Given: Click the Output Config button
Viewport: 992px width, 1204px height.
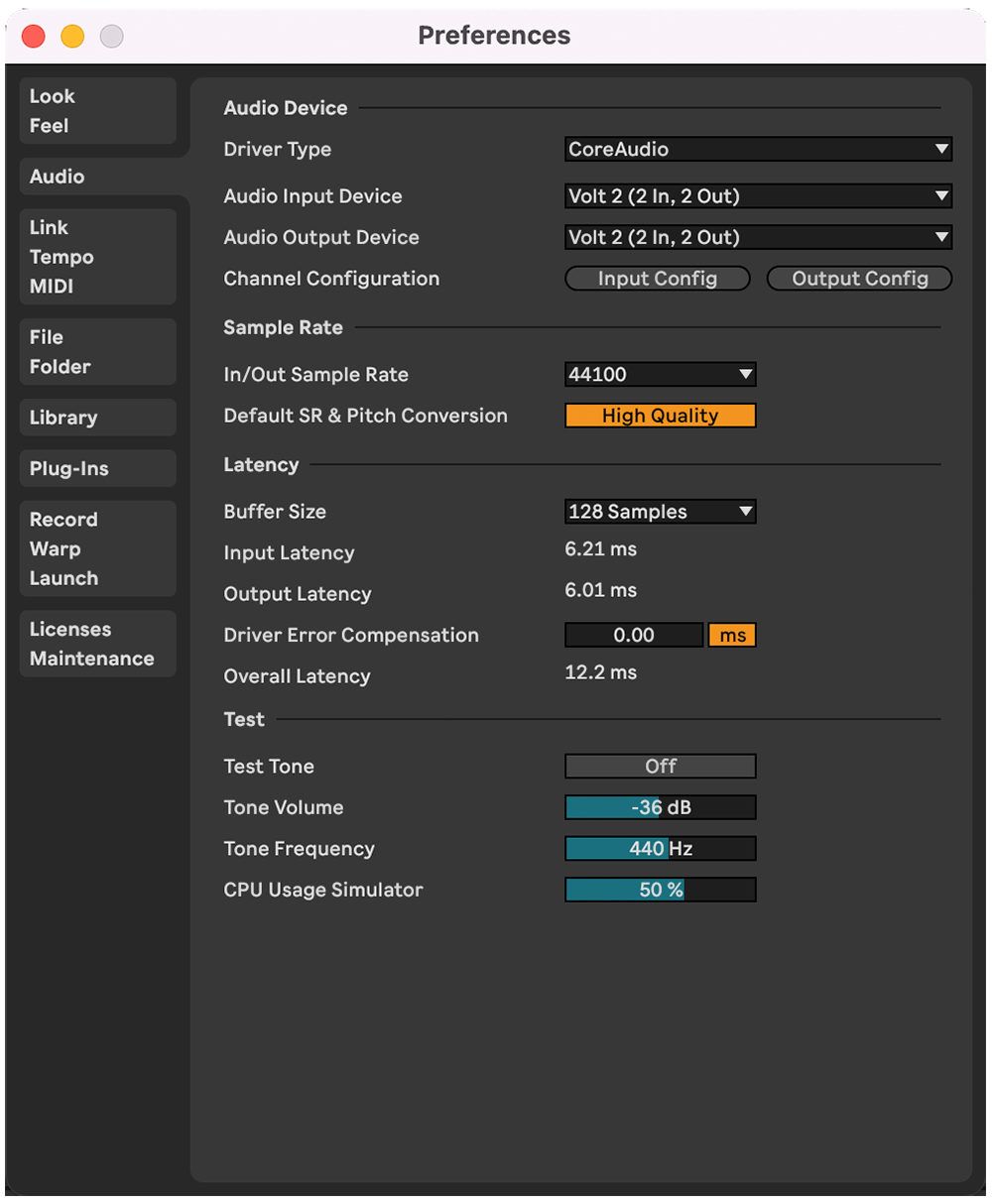Looking at the screenshot, I should click(x=859, y=280).
